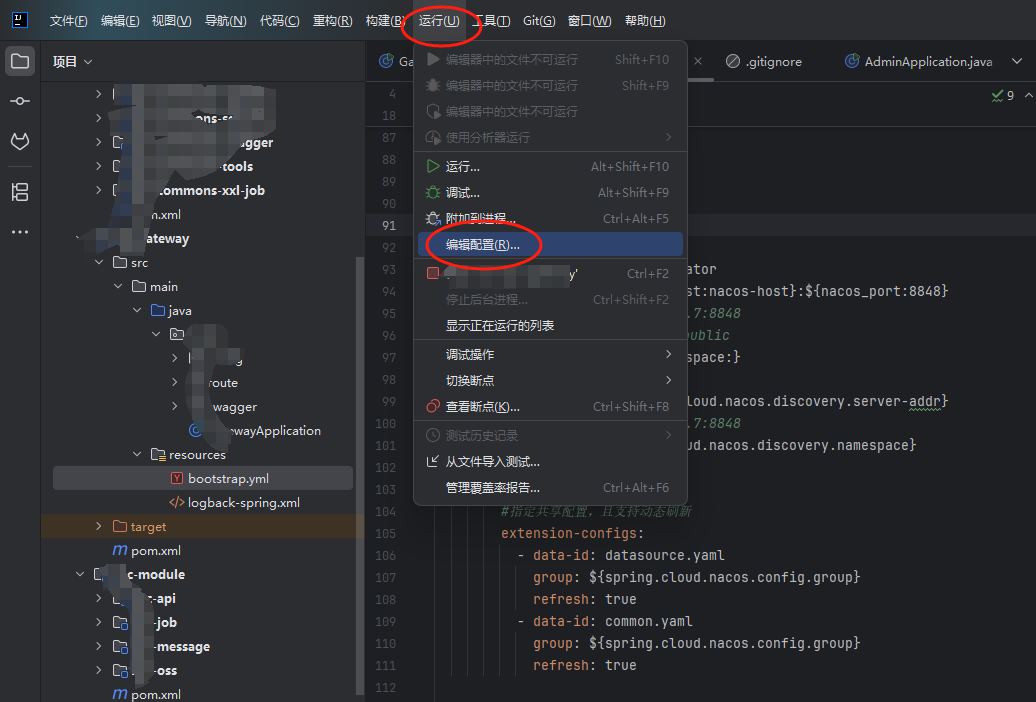1036x702 pixels.
Task: Click the Import Tests from File icon
Action: tap(433, 461)
